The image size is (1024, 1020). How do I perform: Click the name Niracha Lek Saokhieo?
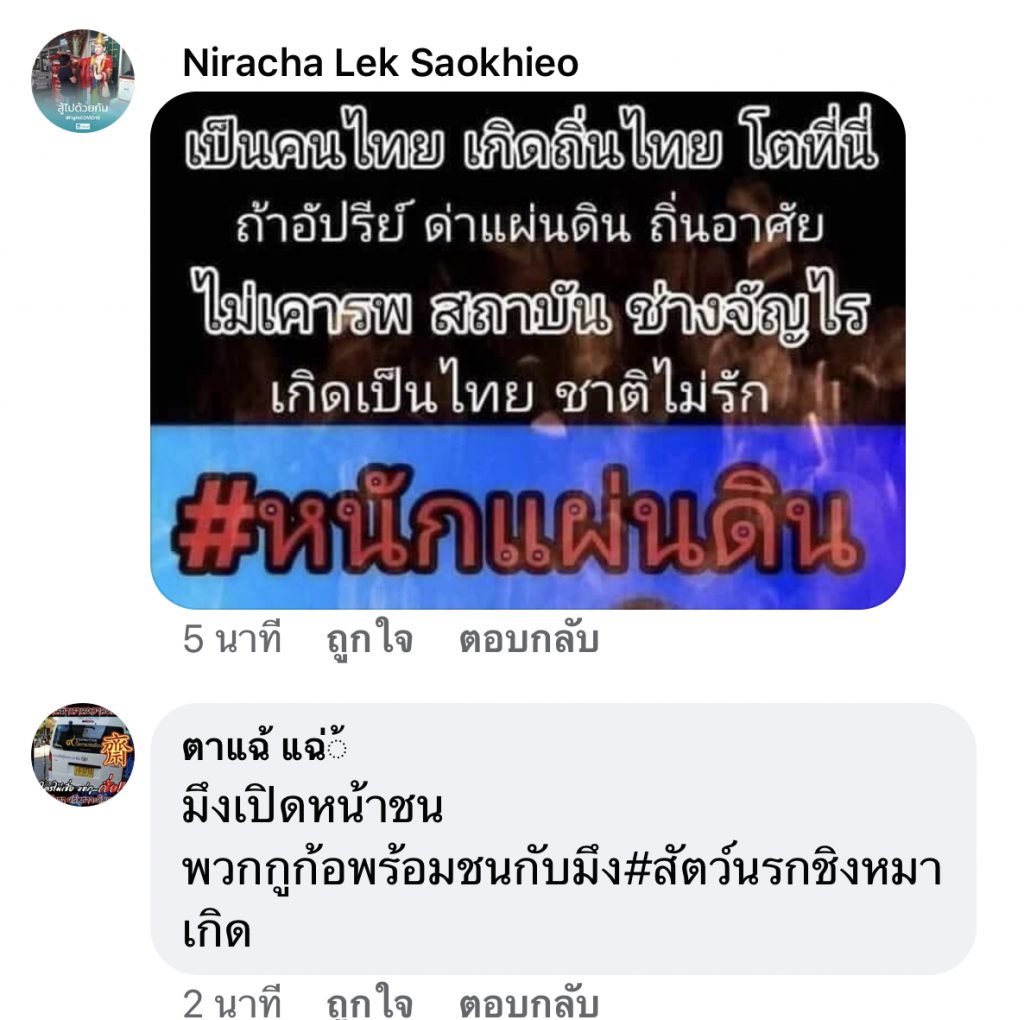coord(380,63)
